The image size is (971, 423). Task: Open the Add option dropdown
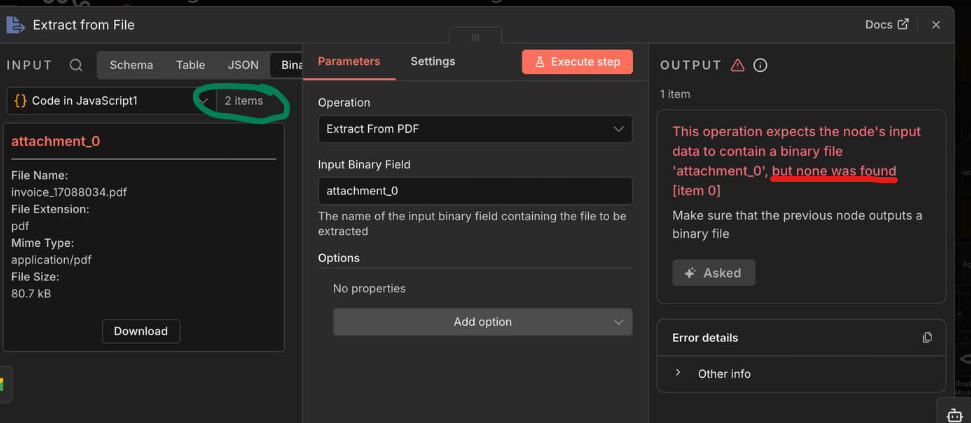pos(482,322)
